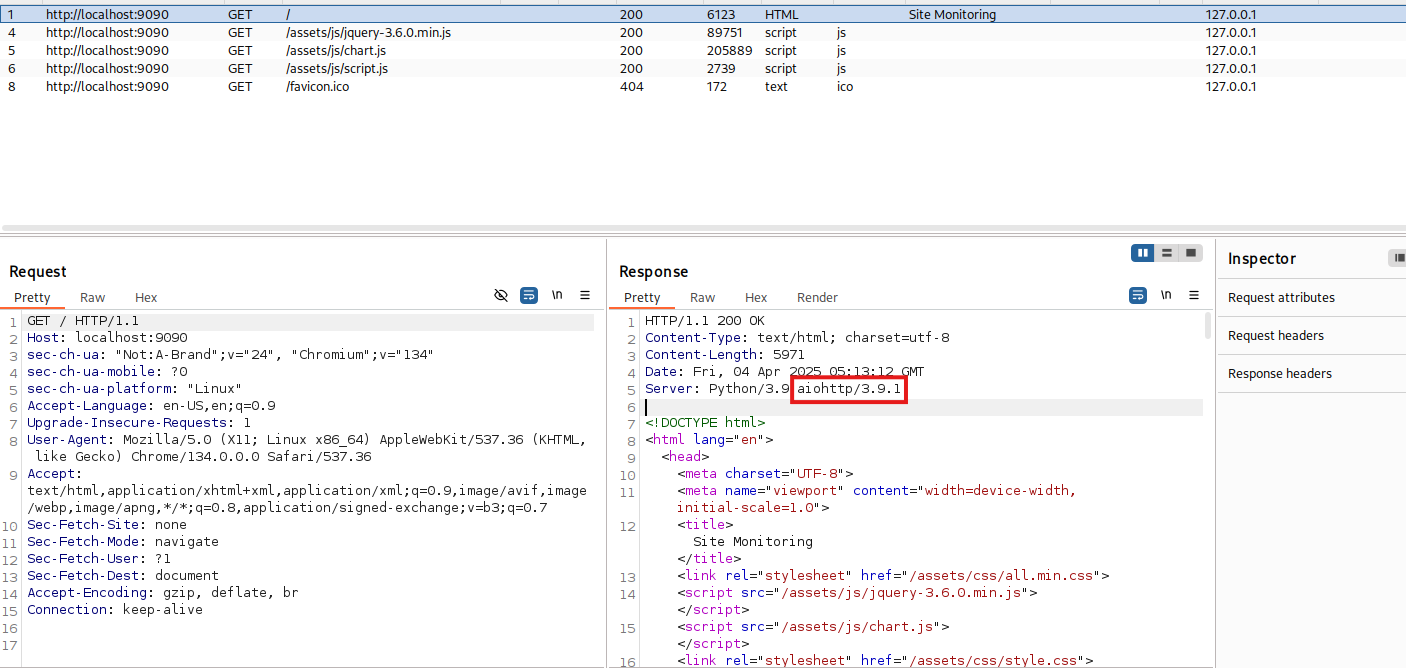
Task: Click the HTML MIME type cell
Action: pos(781,15)
